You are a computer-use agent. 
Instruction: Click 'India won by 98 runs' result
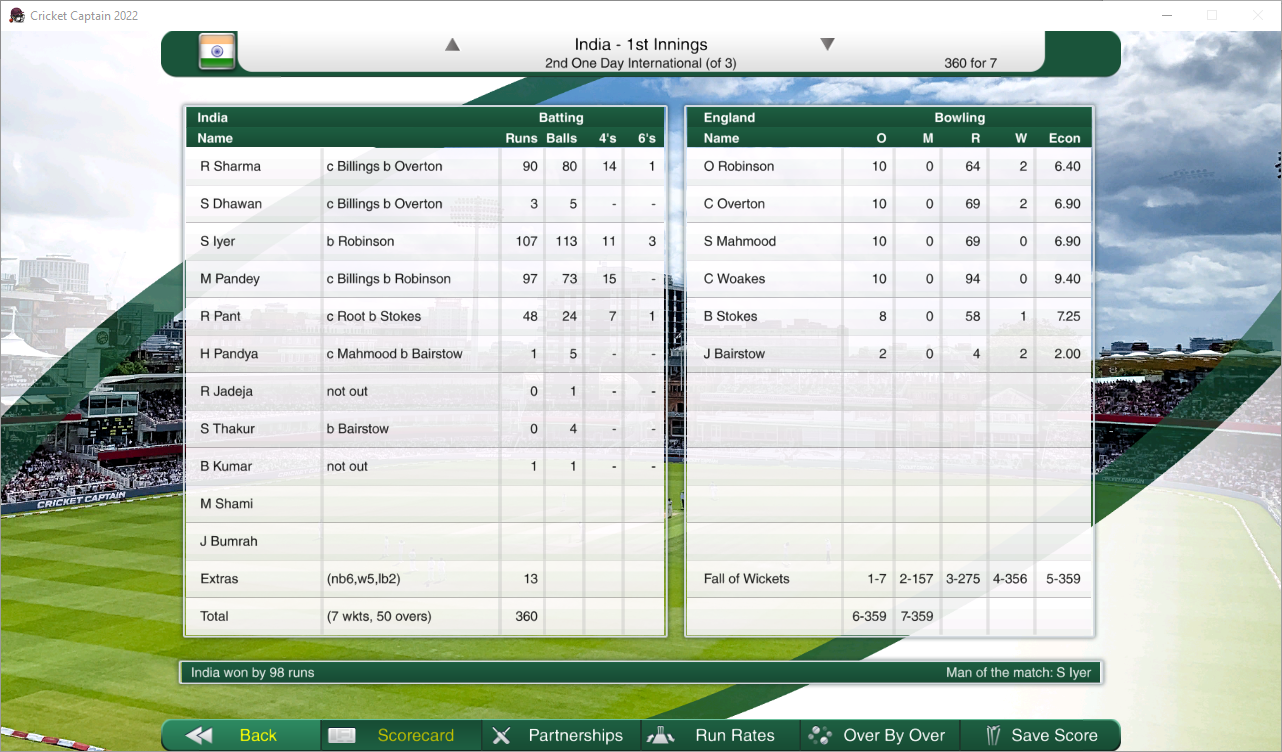253,673
